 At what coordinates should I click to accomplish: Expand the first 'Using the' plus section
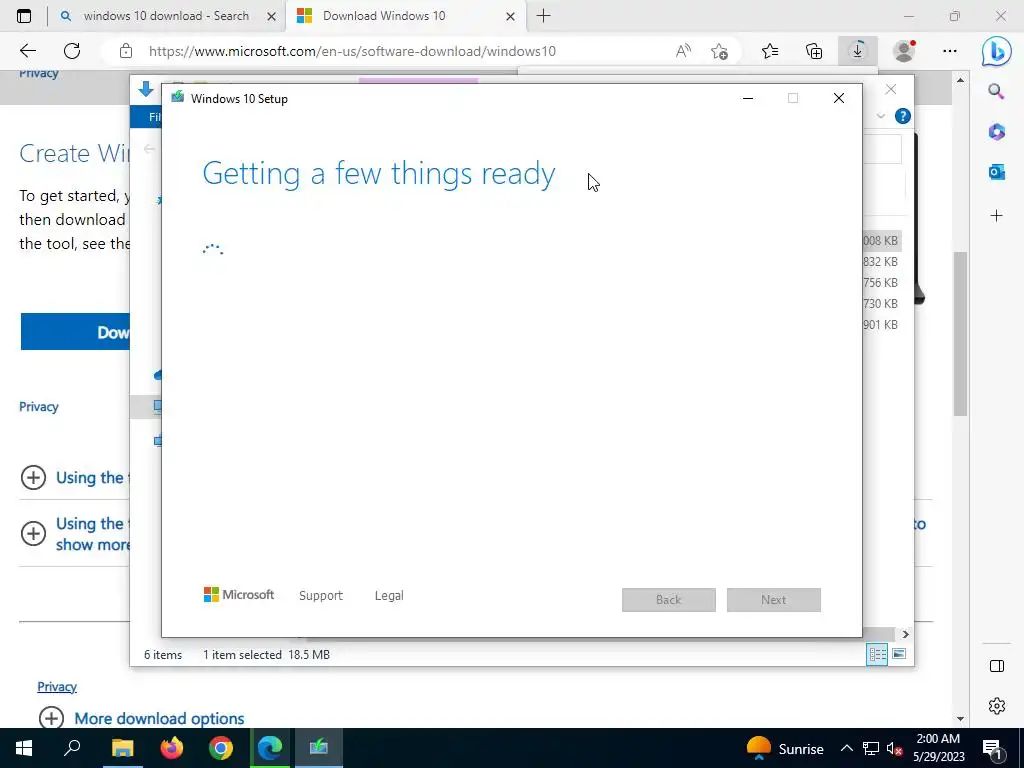[x=33, y=477]
